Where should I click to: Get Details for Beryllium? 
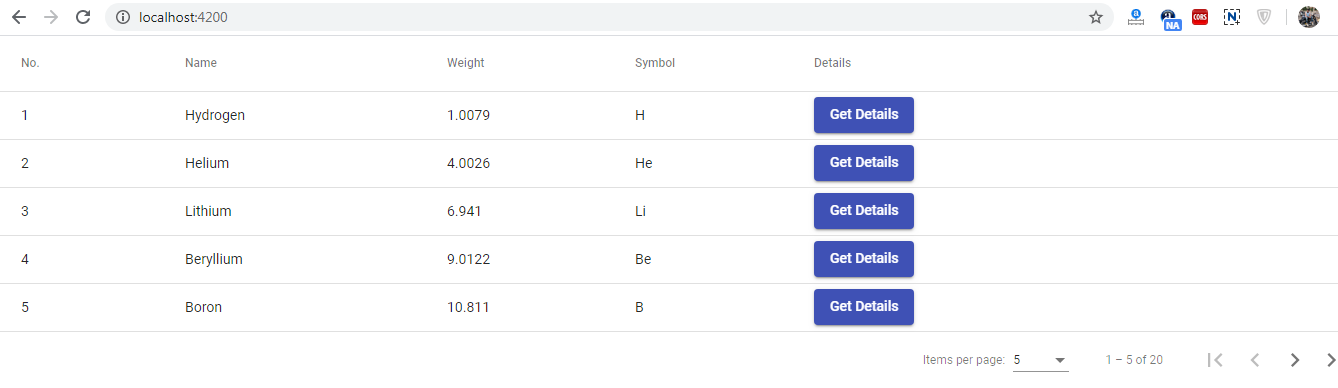point(864,259)
